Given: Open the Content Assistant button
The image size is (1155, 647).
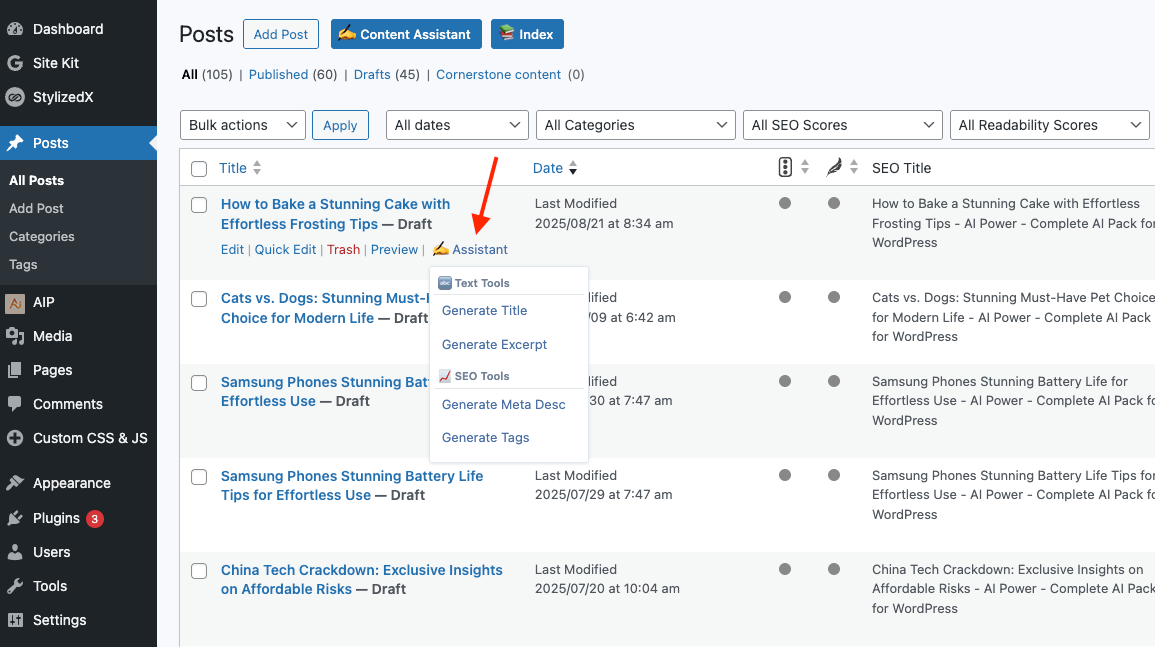Looking at the screenshot, I should (x=406, y=35).
